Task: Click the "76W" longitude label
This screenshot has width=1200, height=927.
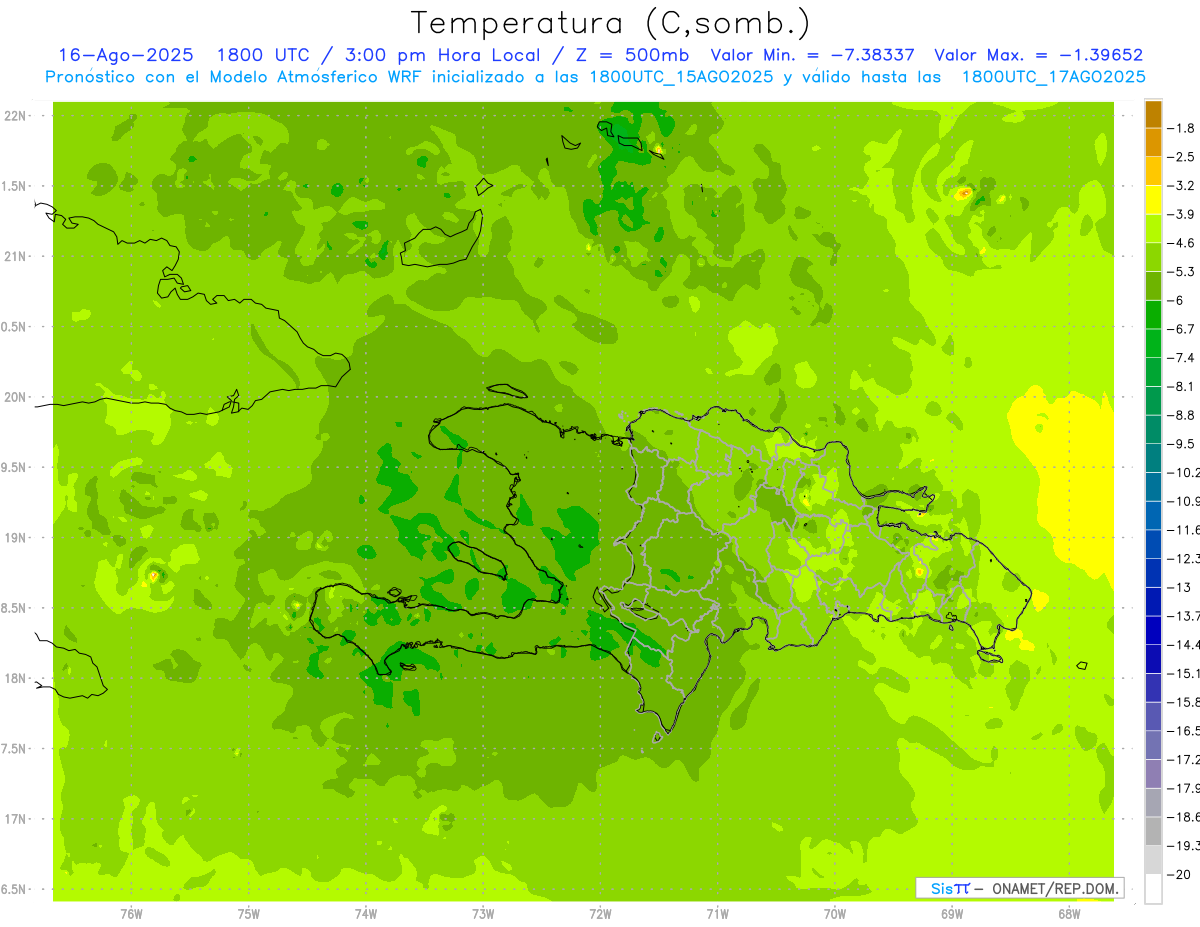Action: (x=131, y=913)
